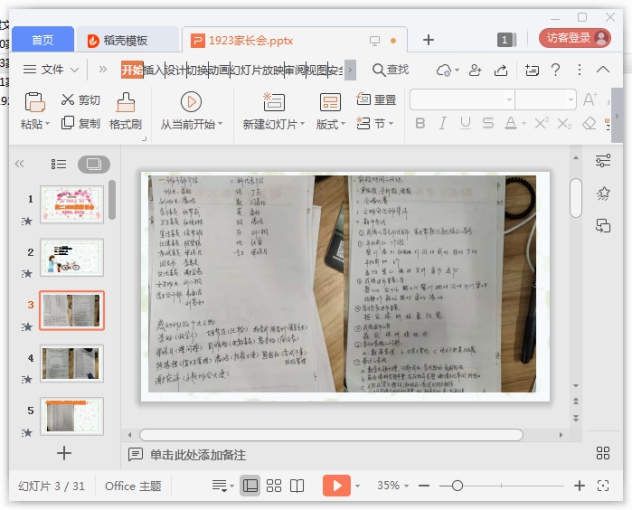Start slideshow from current slide (从当前开始)
The width and height of the screenshot is (632, 510).
click(191, 102)
